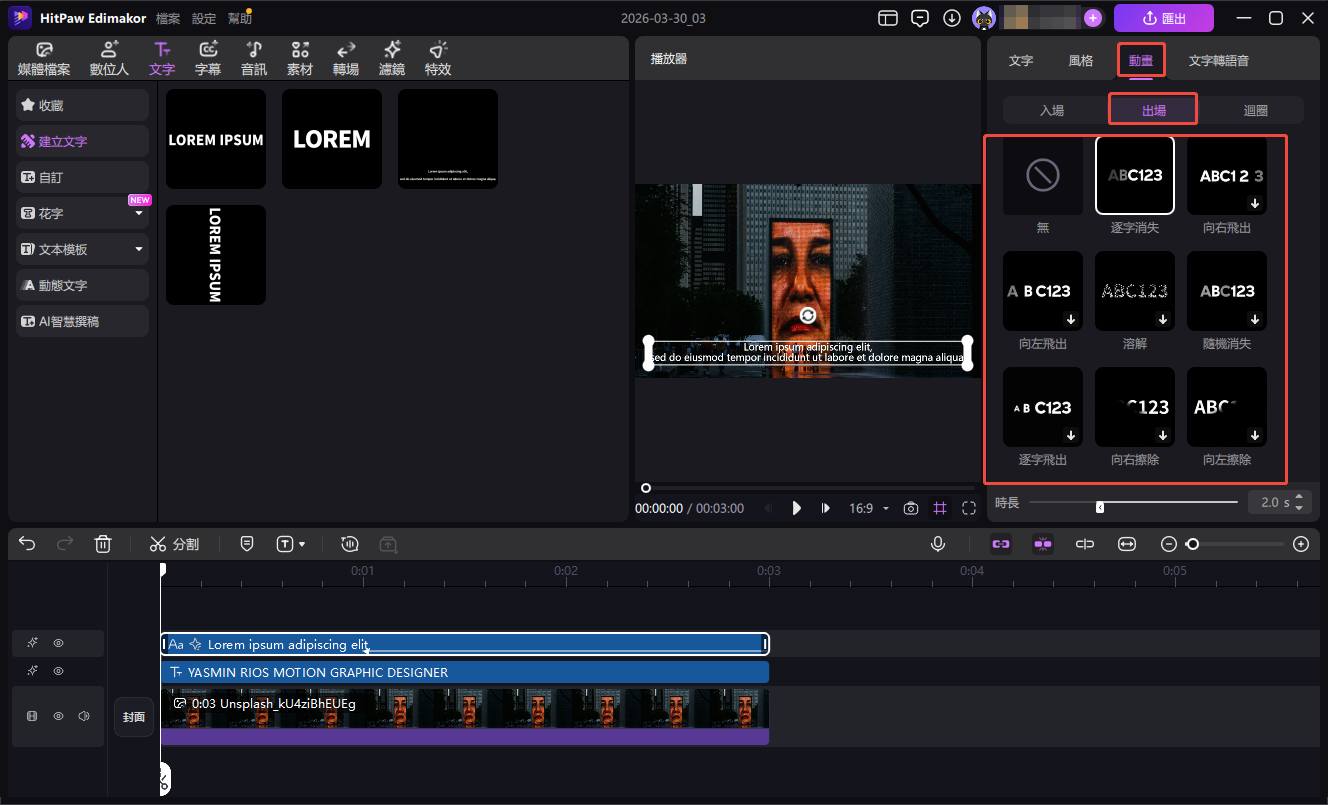1328x805 pixels.
Task: Enter fullscreen preview in the player
Action: [968, 508]
